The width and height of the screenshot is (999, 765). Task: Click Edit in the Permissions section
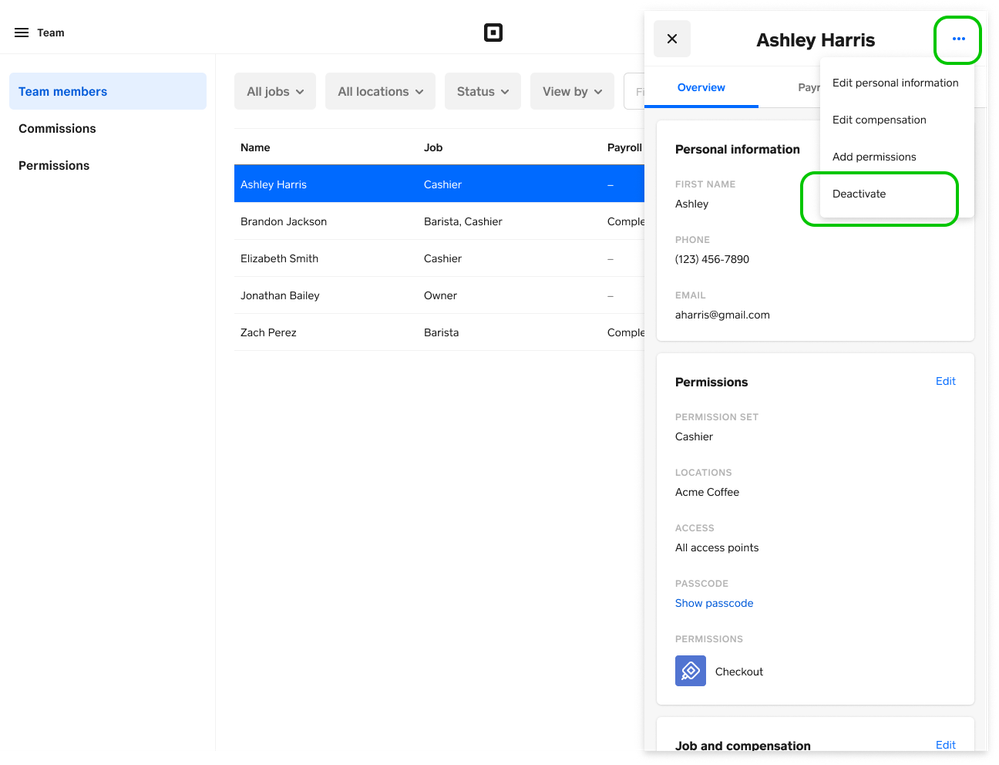(945, 381)
